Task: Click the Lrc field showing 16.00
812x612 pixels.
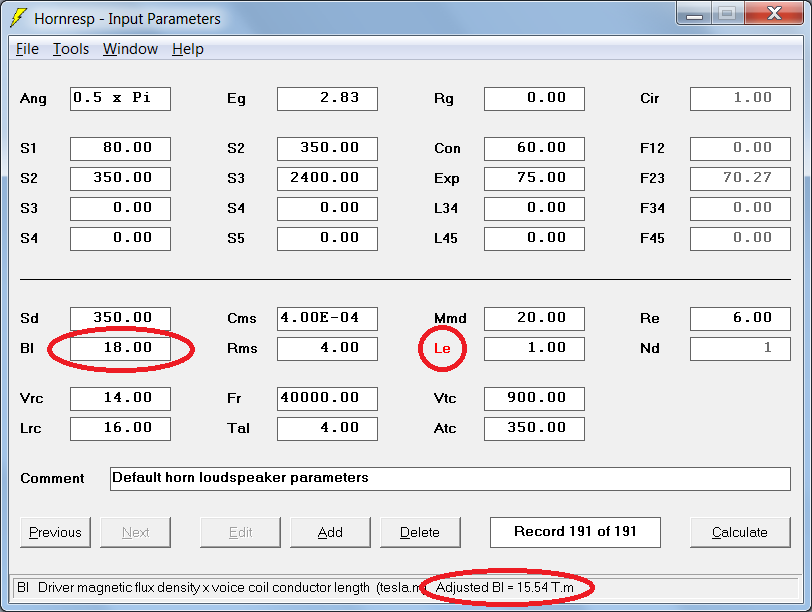Action: [x=120, y=429]
